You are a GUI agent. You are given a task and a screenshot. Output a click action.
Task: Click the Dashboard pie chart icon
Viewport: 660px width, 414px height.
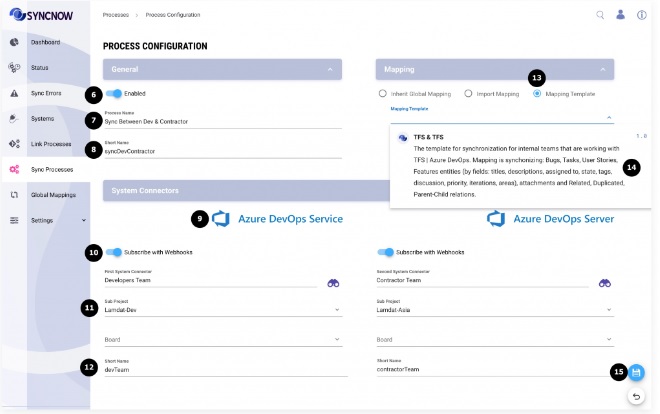tap(14, 42)
